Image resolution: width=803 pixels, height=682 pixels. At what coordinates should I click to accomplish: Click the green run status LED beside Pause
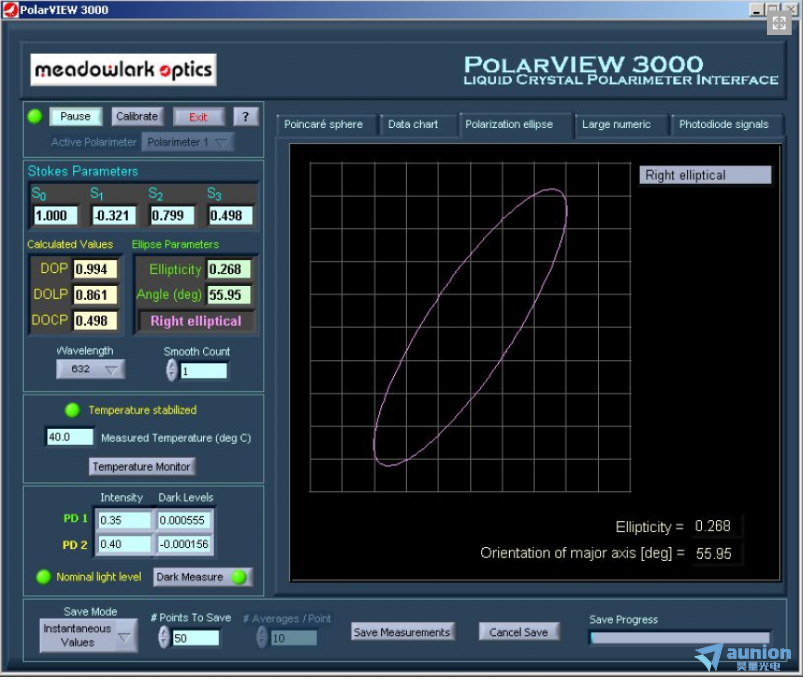click(35, 117)
